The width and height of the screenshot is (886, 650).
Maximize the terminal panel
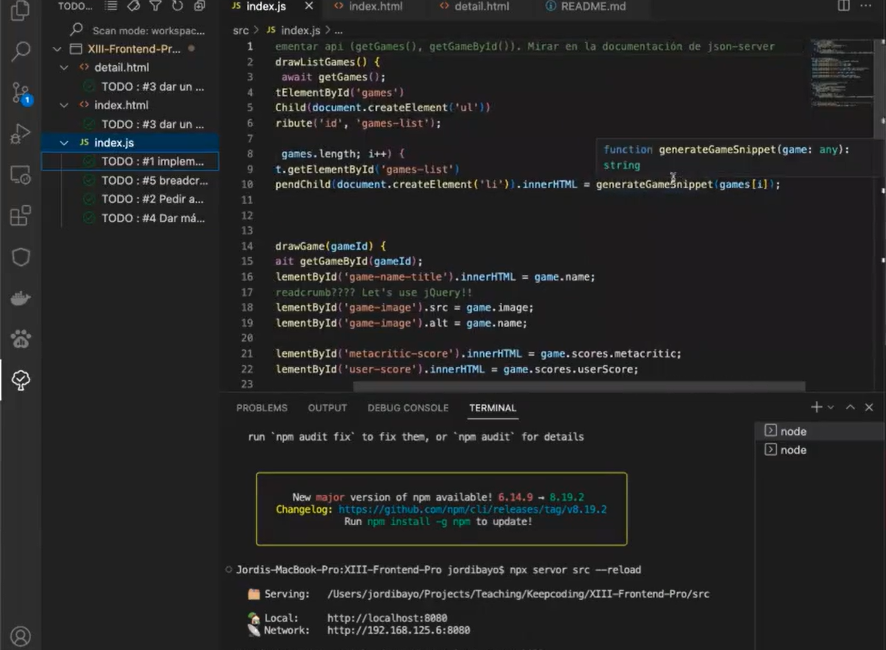[850, 407]
